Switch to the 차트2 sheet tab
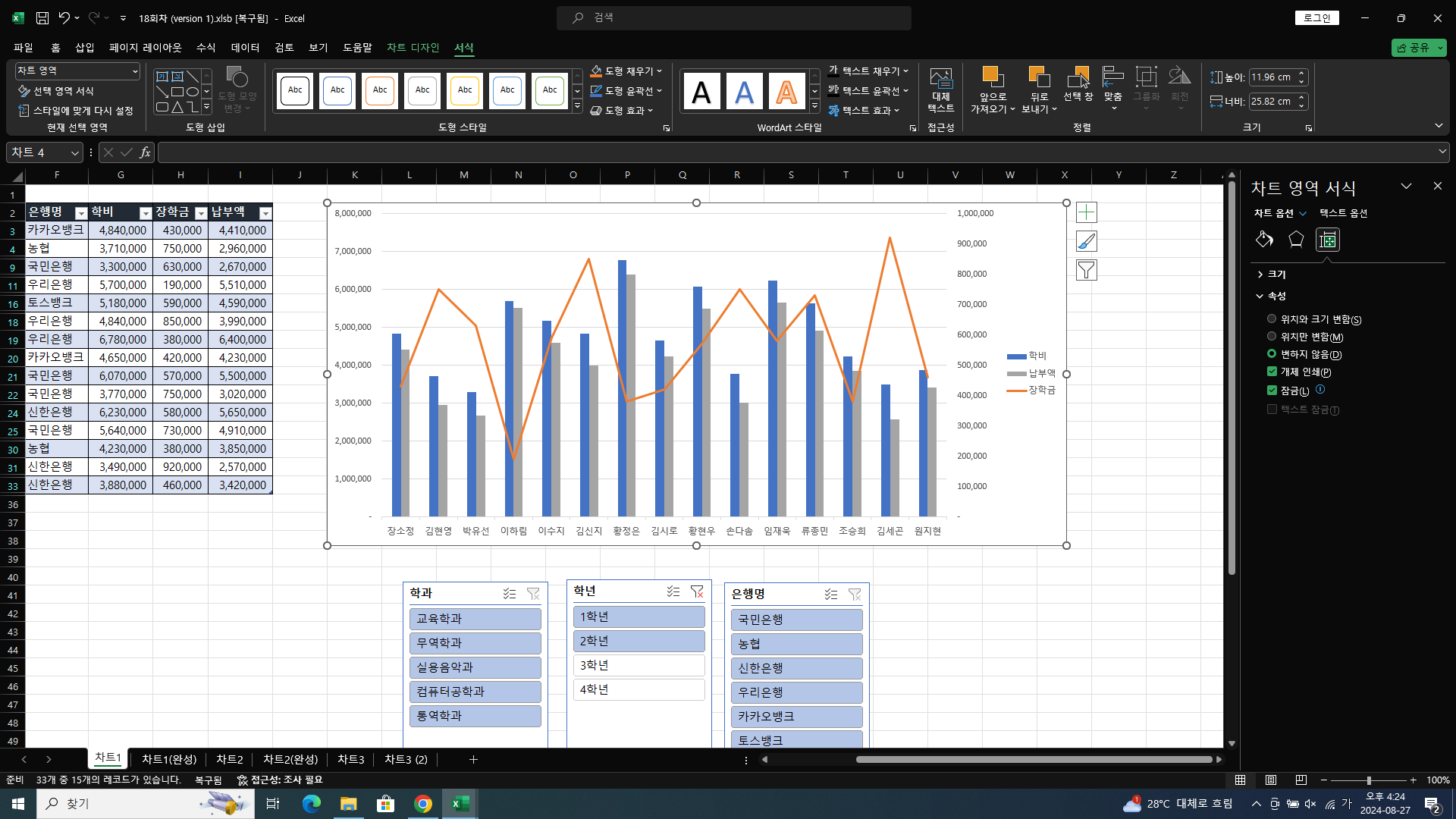Image resolution: width=1456 pixels, height=819 pixels. tap(230, 759)
